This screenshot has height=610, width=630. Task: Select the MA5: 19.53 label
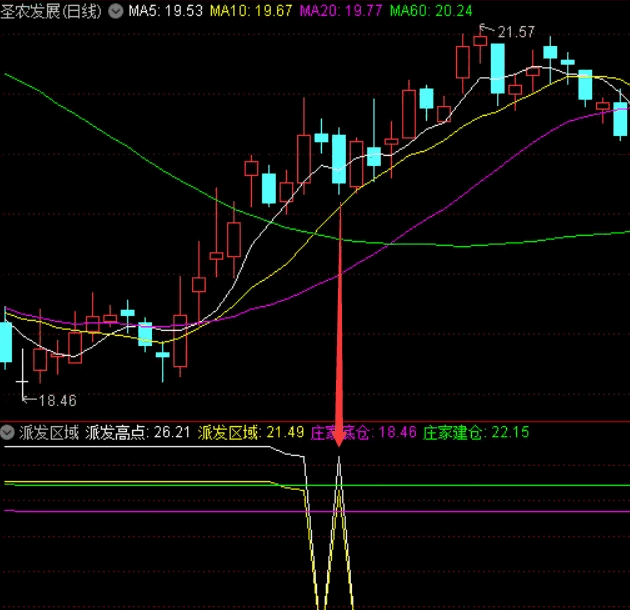pos(166,11)
